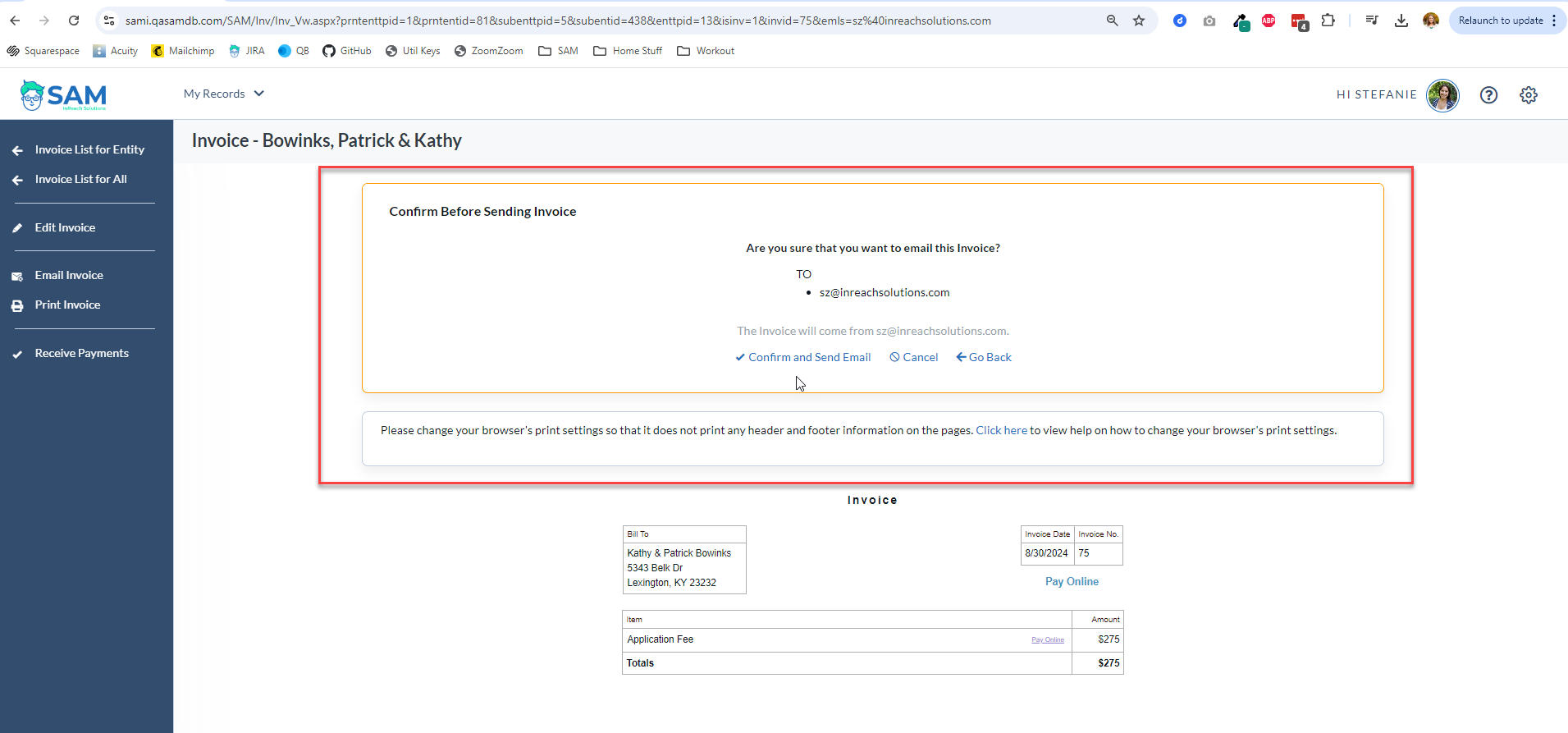Click invoice date 8/30/2024 cell

pyautogui.click(x=1046, y=553)
